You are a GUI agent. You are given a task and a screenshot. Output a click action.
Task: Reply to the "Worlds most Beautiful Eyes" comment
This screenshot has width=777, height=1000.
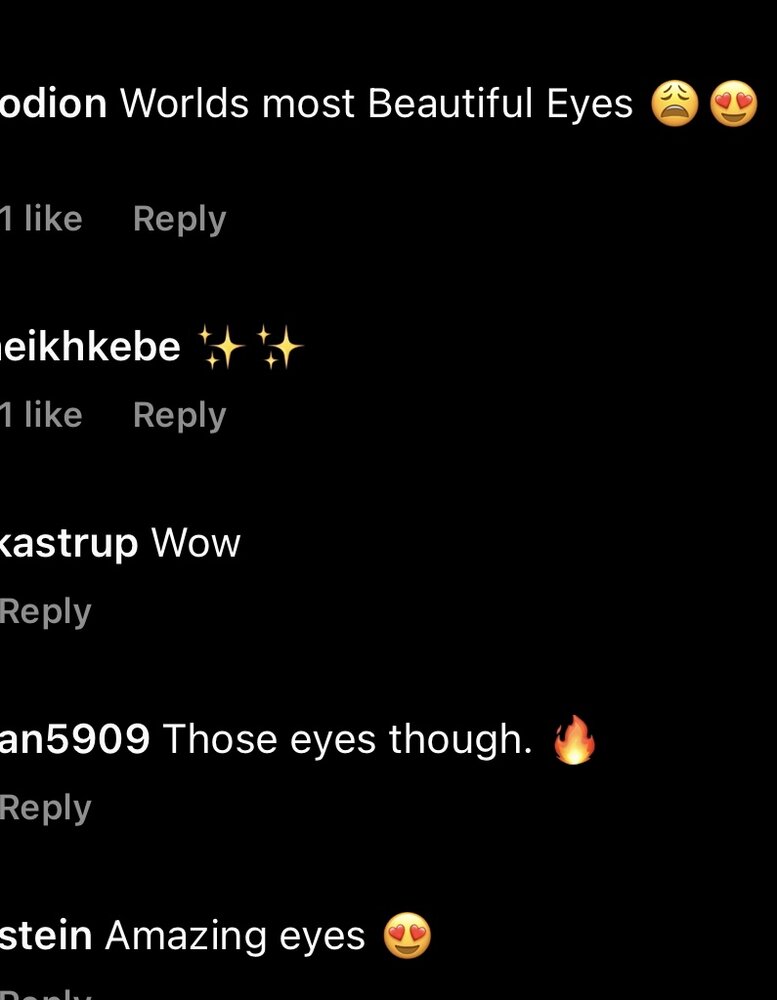point(179,219)
